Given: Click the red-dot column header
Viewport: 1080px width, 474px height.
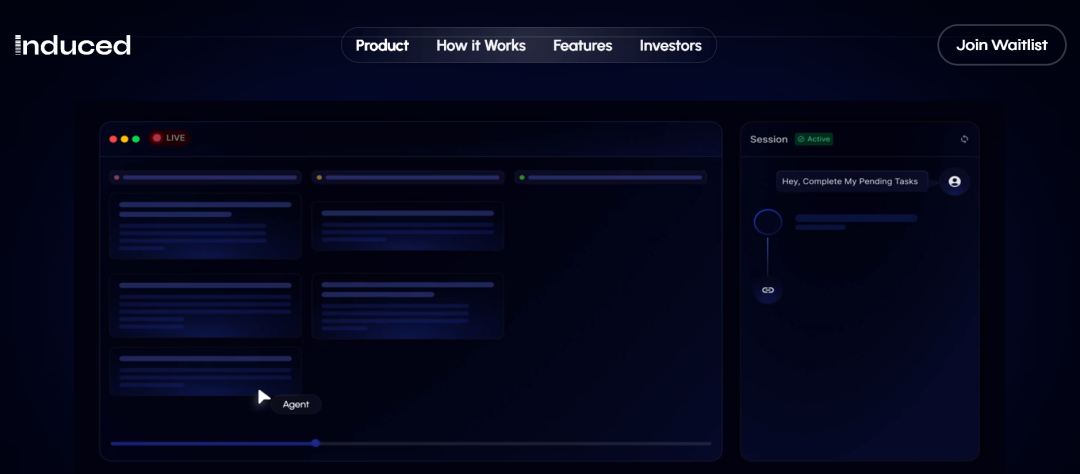Looking at the screenshot, I should (x=206, y=177).
